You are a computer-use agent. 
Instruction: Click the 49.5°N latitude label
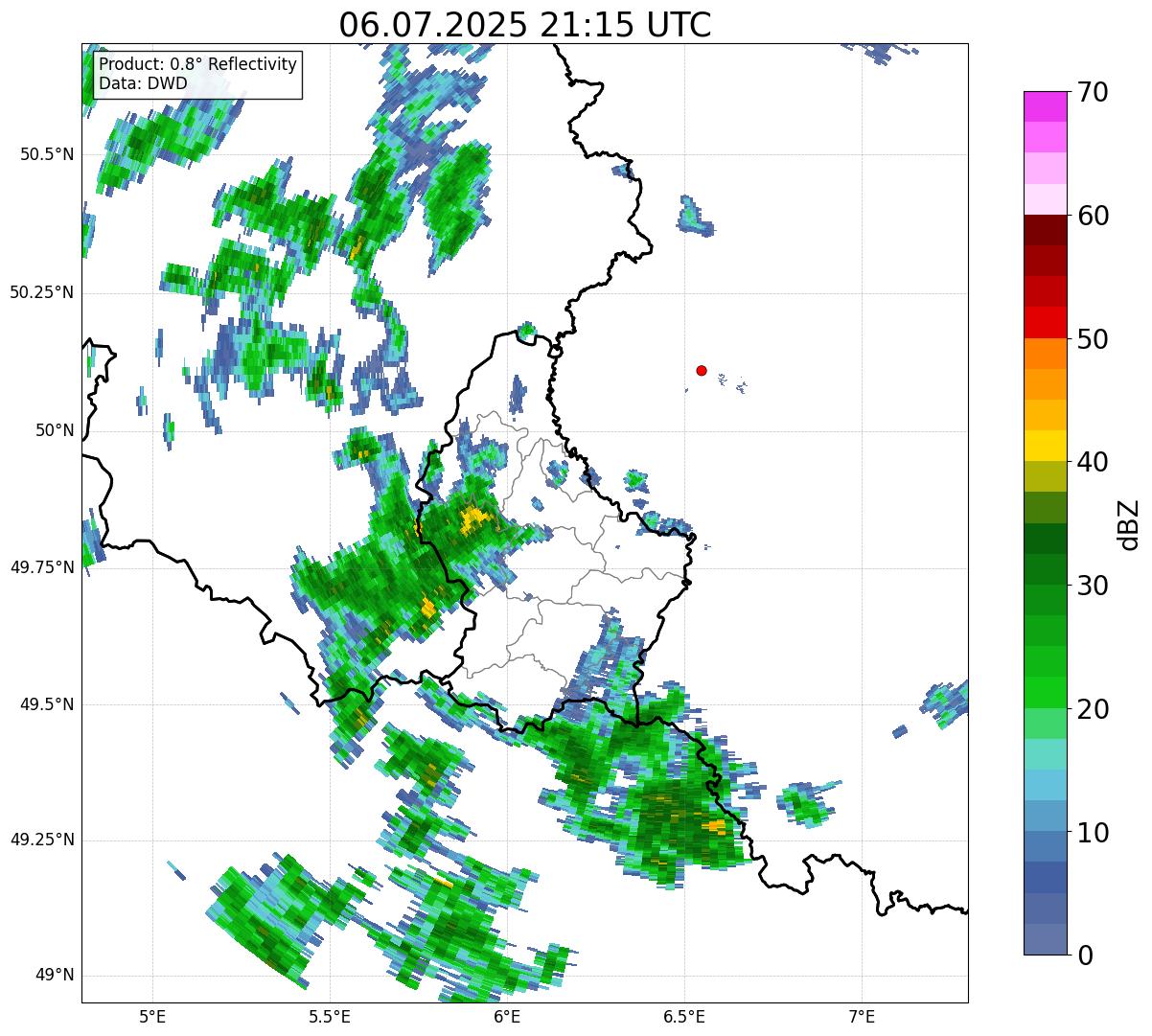pos(46,704)
